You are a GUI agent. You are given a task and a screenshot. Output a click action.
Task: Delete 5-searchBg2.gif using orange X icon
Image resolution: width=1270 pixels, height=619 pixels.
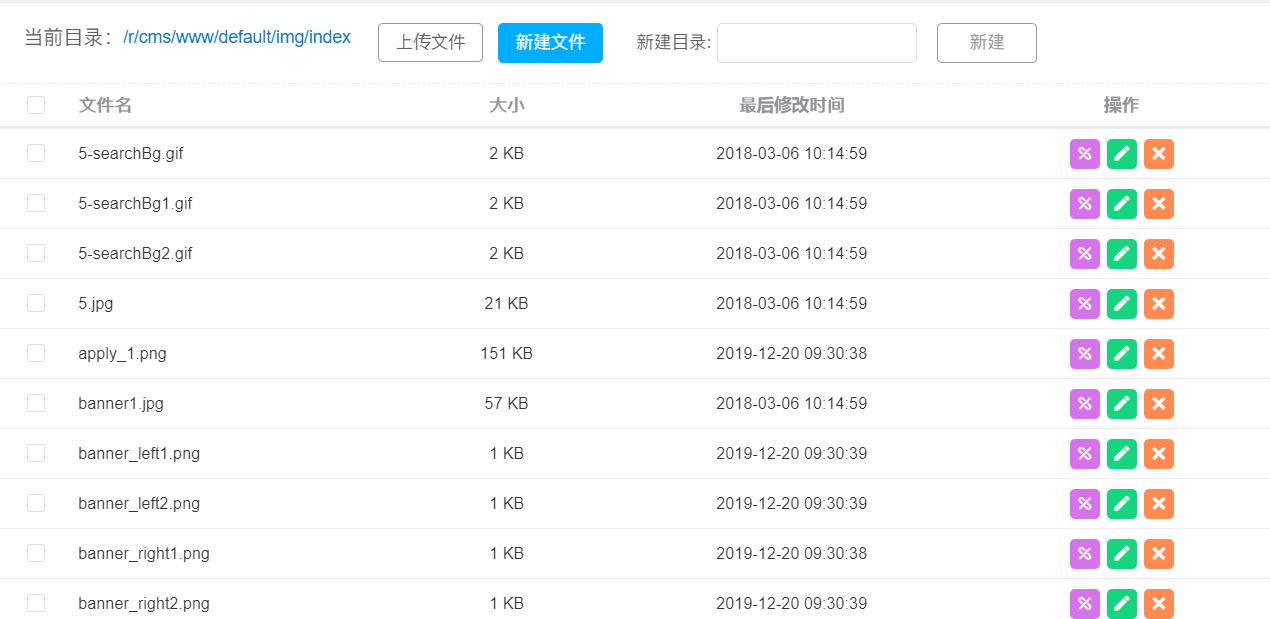tap(1159, 254)
